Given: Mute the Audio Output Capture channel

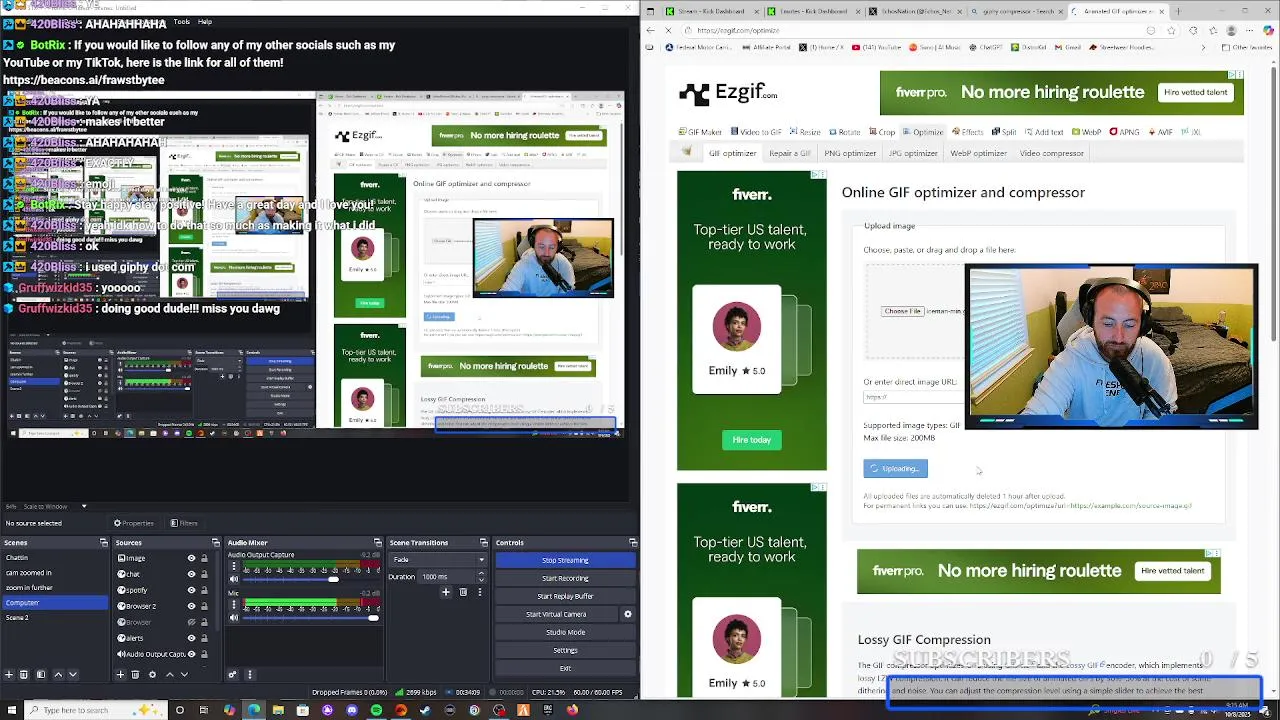Looking at the screenshot, I should [234, 579].
